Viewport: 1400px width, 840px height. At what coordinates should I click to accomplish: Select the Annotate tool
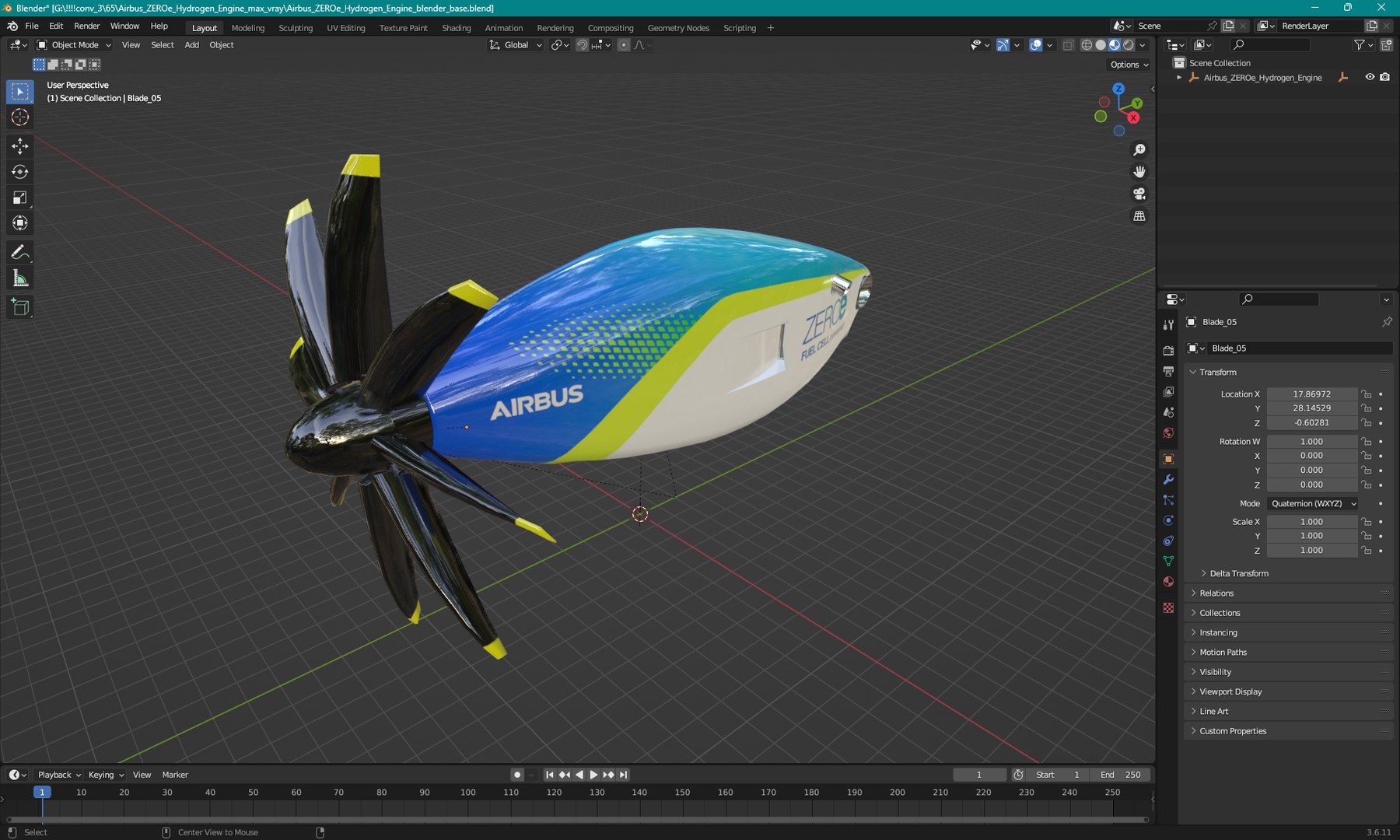click(x=20, y=253)
